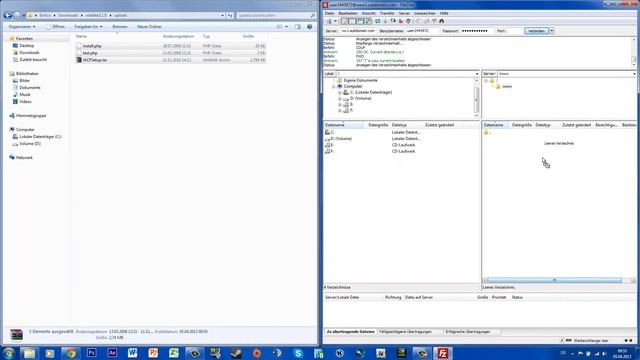Toggle message log display in FileZilla toolbar

coord(345,21)
